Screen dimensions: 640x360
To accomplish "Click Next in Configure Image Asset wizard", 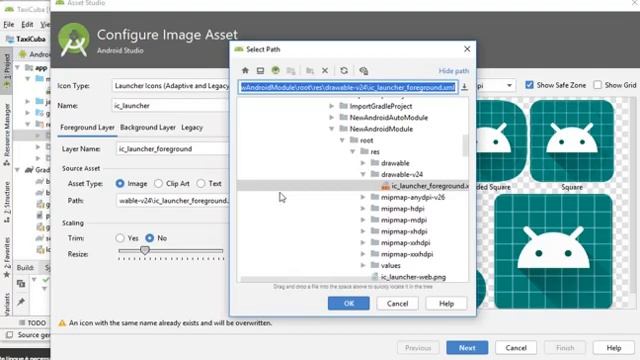I will [467, 348].
